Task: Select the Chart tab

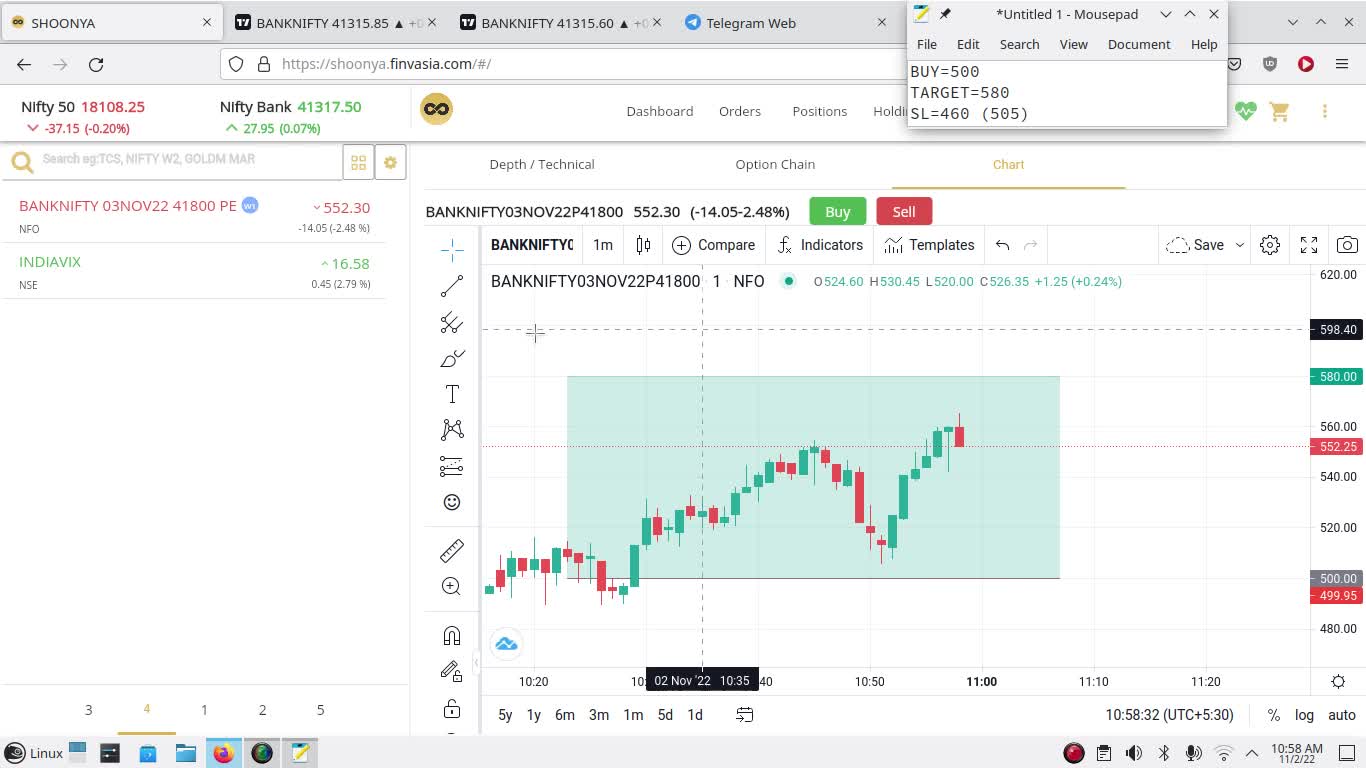Action: click(x=1008, y=165)
